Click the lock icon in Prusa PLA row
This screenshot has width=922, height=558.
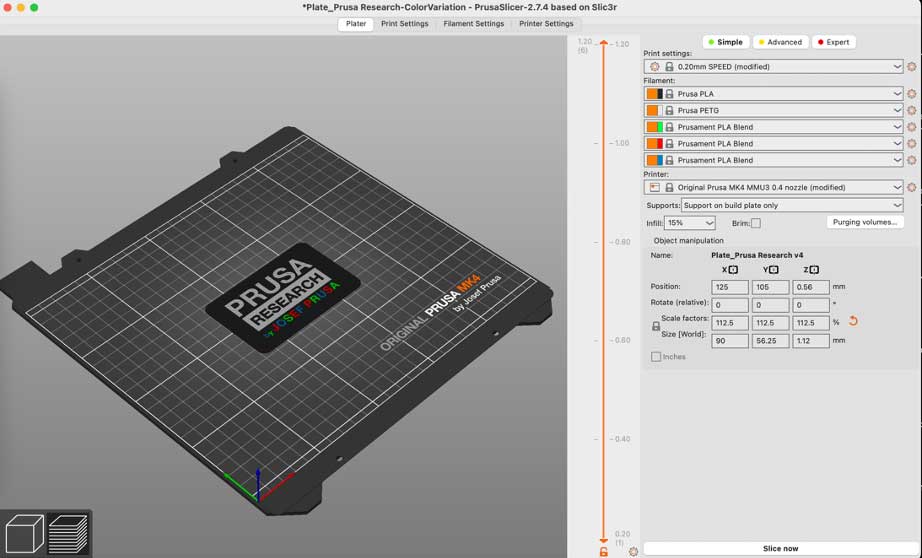(x=669, y=93)
